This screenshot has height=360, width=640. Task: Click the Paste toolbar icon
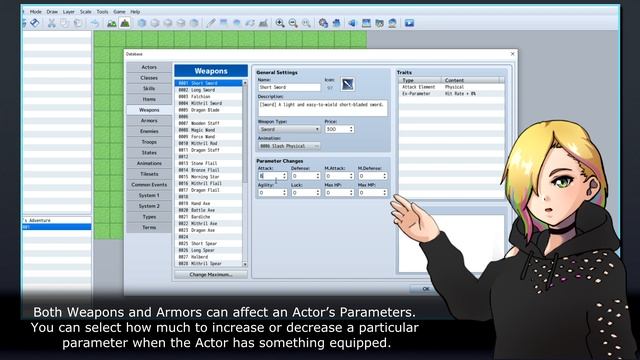(78, 23)
